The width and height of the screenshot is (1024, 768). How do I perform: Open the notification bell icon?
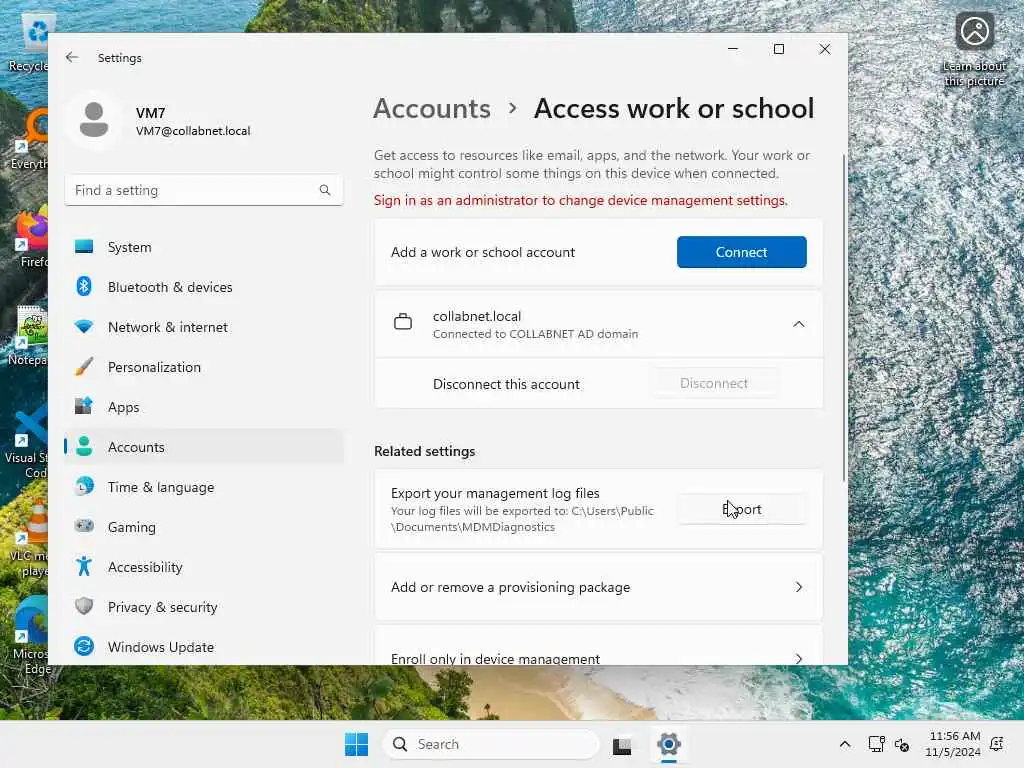tap(997, 744)
